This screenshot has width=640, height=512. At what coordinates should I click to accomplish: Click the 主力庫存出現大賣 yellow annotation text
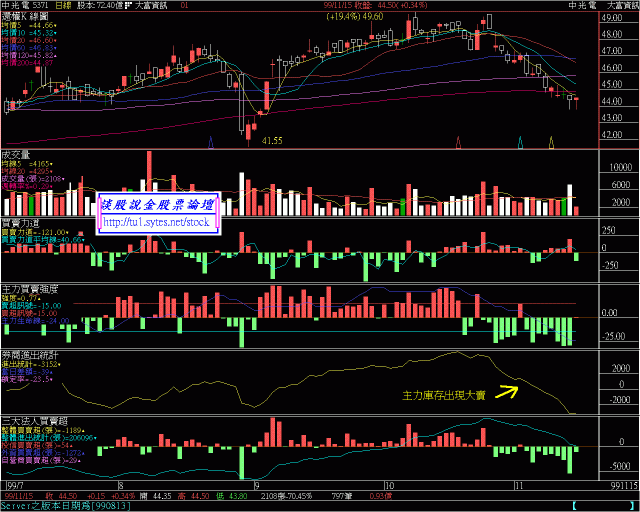click(444, 395)
